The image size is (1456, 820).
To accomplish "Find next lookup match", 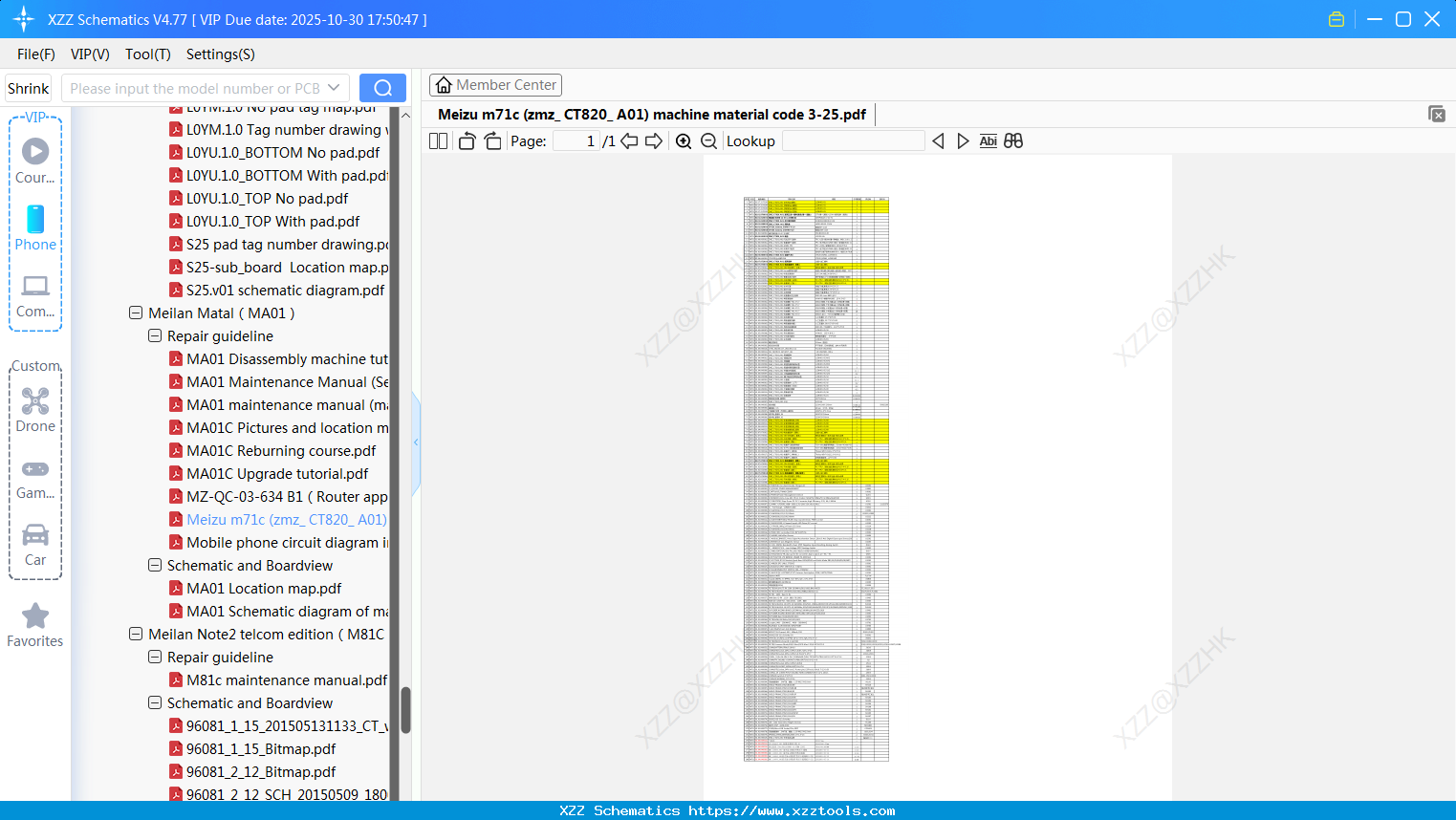I will pos(963,141).
